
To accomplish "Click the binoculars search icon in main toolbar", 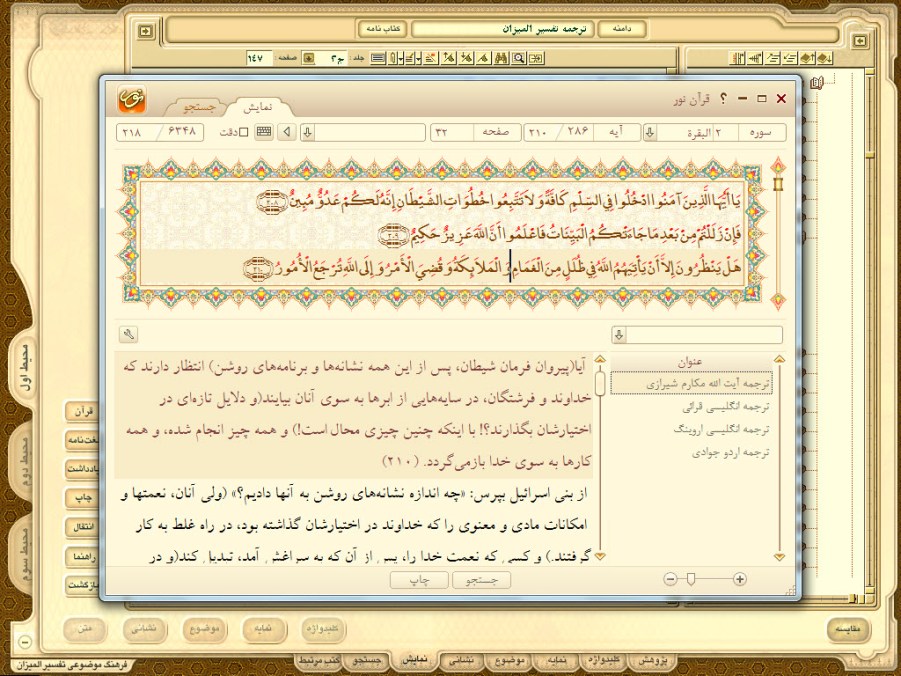I will tap(502, 58).
